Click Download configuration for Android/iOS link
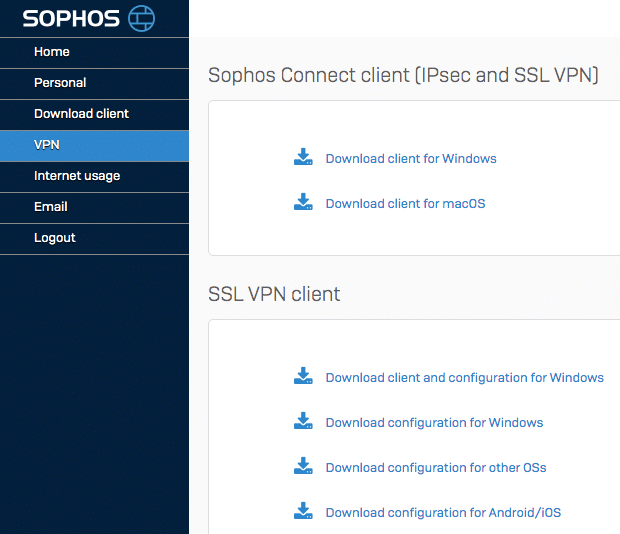This screenshot has height=534, width=620. (443, 513)
